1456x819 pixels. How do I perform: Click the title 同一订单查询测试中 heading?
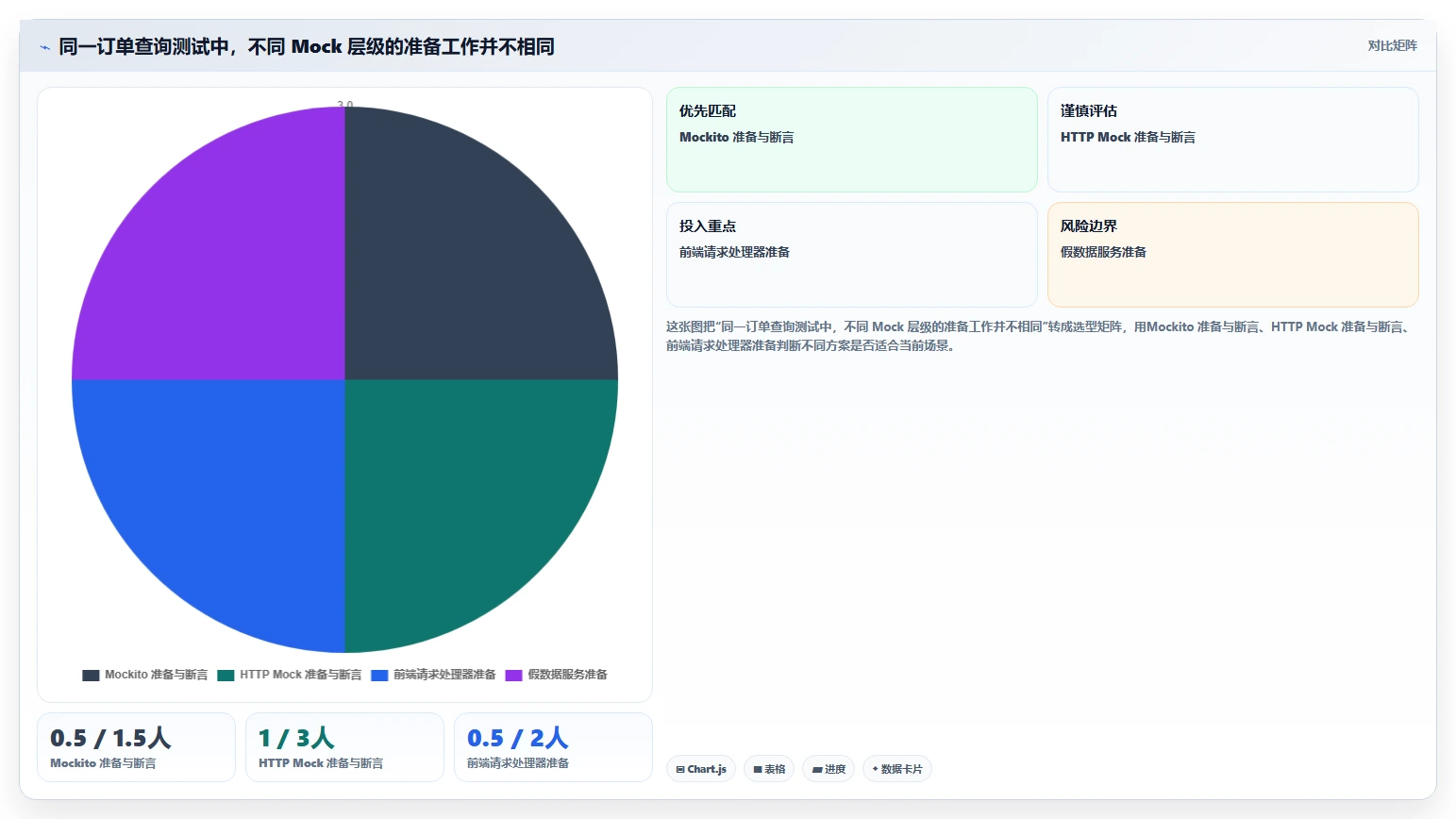pos(307,46)
